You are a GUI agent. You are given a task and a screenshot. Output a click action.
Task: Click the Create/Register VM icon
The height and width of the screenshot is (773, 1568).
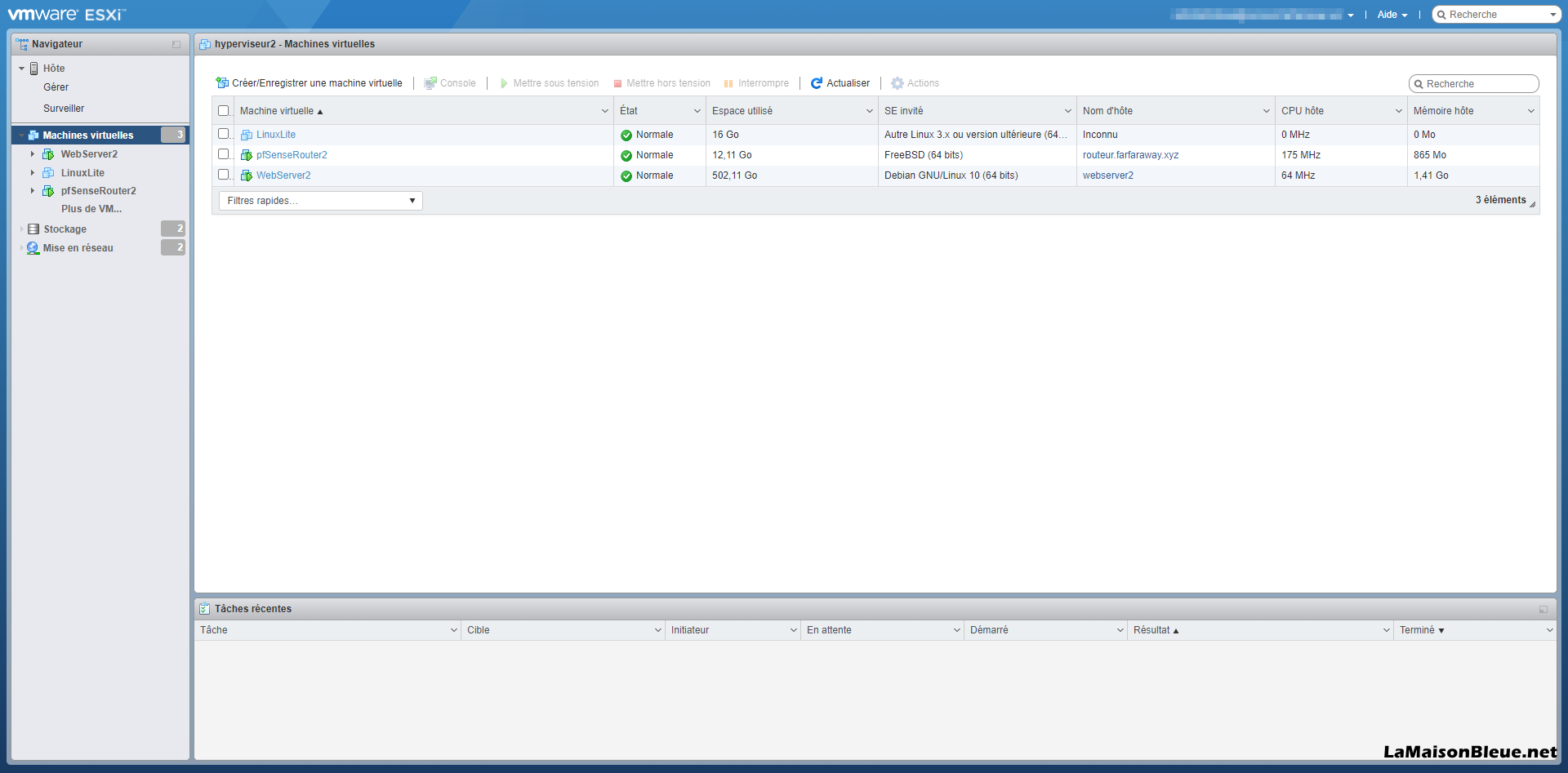coord(222,83)
